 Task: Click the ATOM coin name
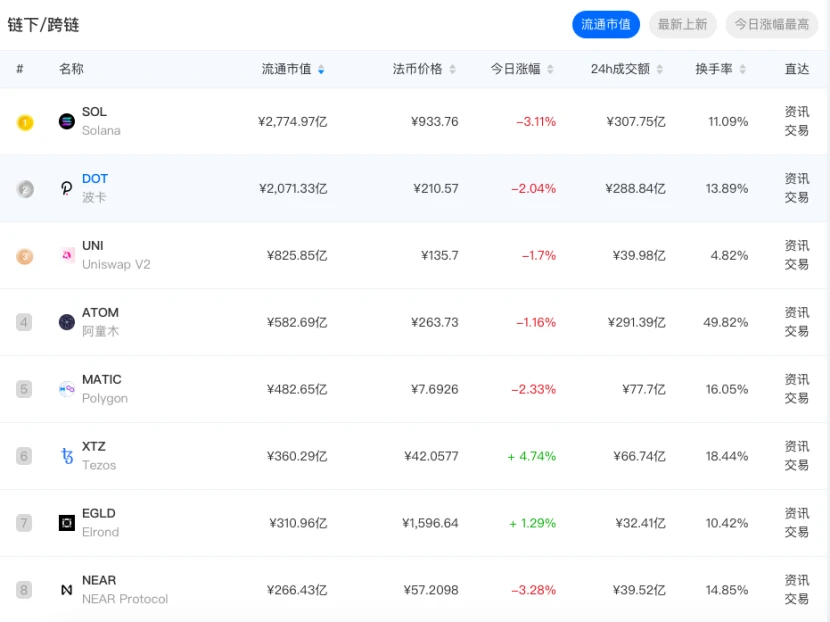point(100,312)
